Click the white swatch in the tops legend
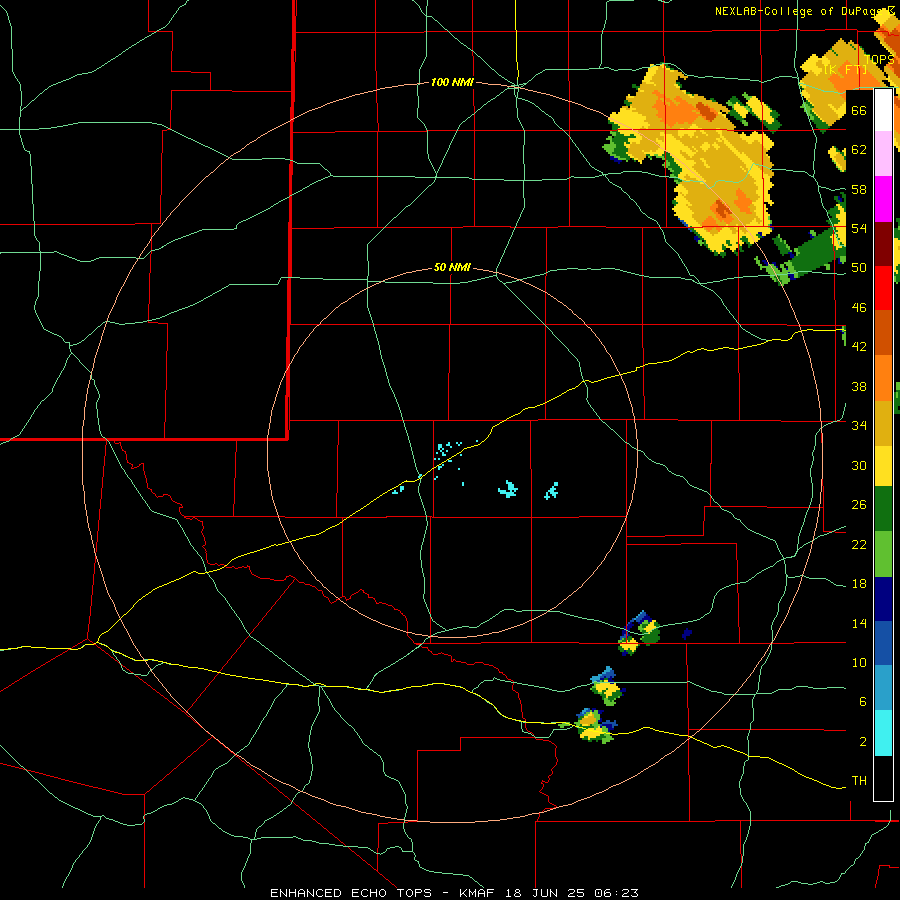This screenshot has height=900, width=900. [x=883, y=110]
